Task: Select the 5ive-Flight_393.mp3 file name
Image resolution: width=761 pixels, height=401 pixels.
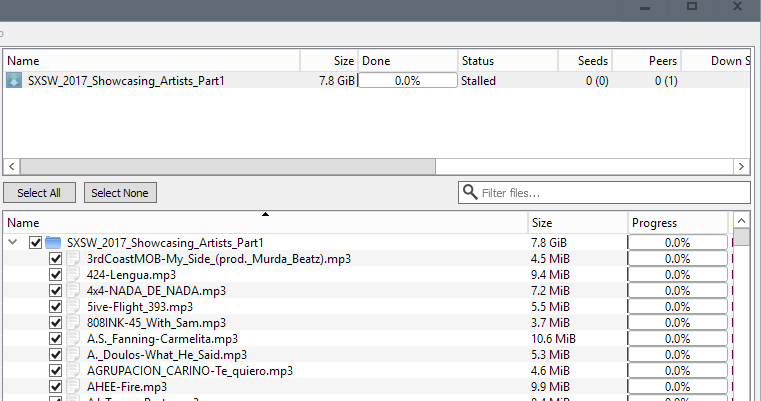Action: coord(140,307)
